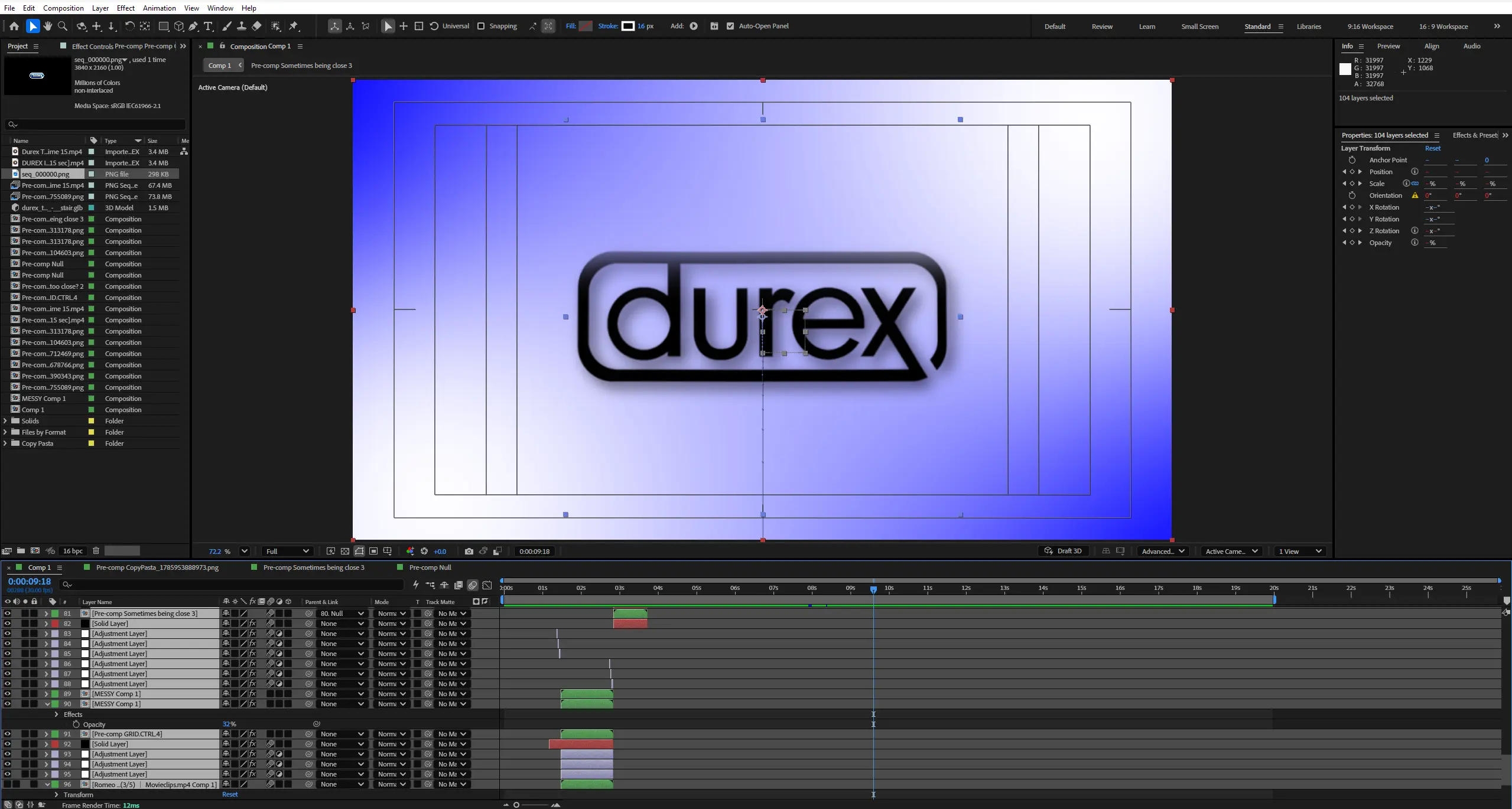Go to the Home screen icon
The height and width of the screenshot is (809, 1512).
14,26
